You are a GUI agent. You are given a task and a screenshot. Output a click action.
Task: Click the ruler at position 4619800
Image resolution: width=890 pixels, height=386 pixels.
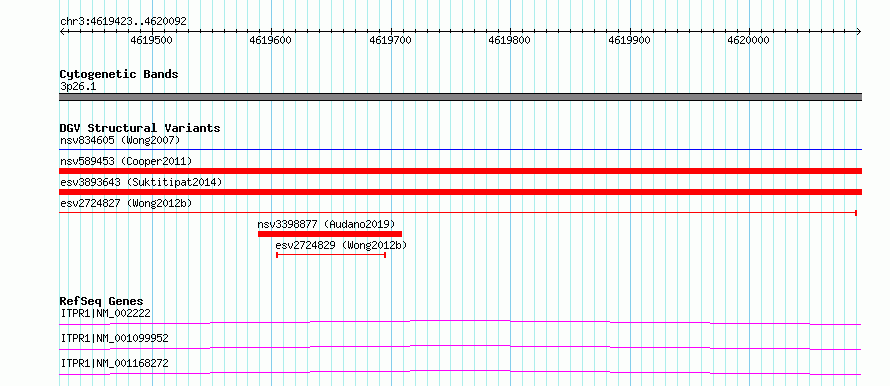tap(510, 40)
